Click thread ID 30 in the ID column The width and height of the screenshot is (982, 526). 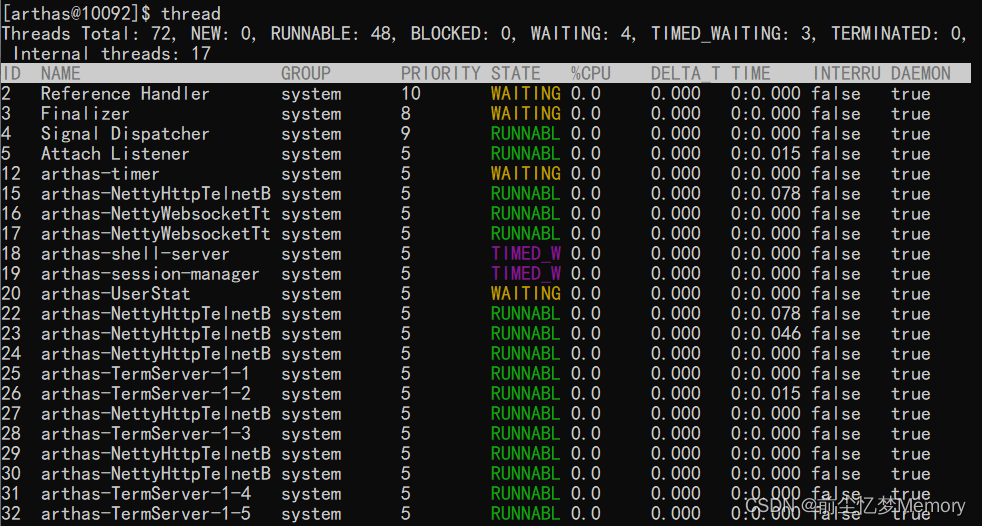click(11, 474)
